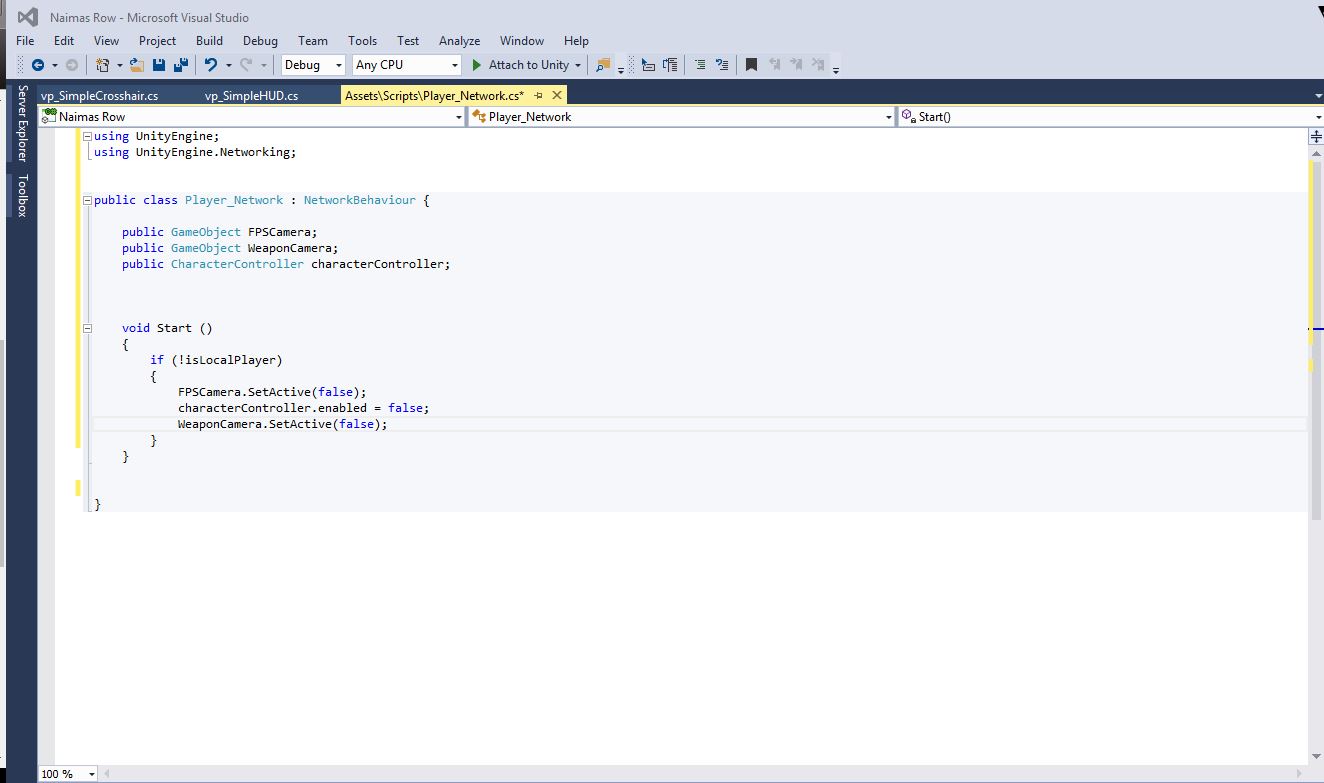The height and width of the screenshot is (783, 1324).
Task: Open the New Project dropdown arrow
Action: [x=119, y=66]
